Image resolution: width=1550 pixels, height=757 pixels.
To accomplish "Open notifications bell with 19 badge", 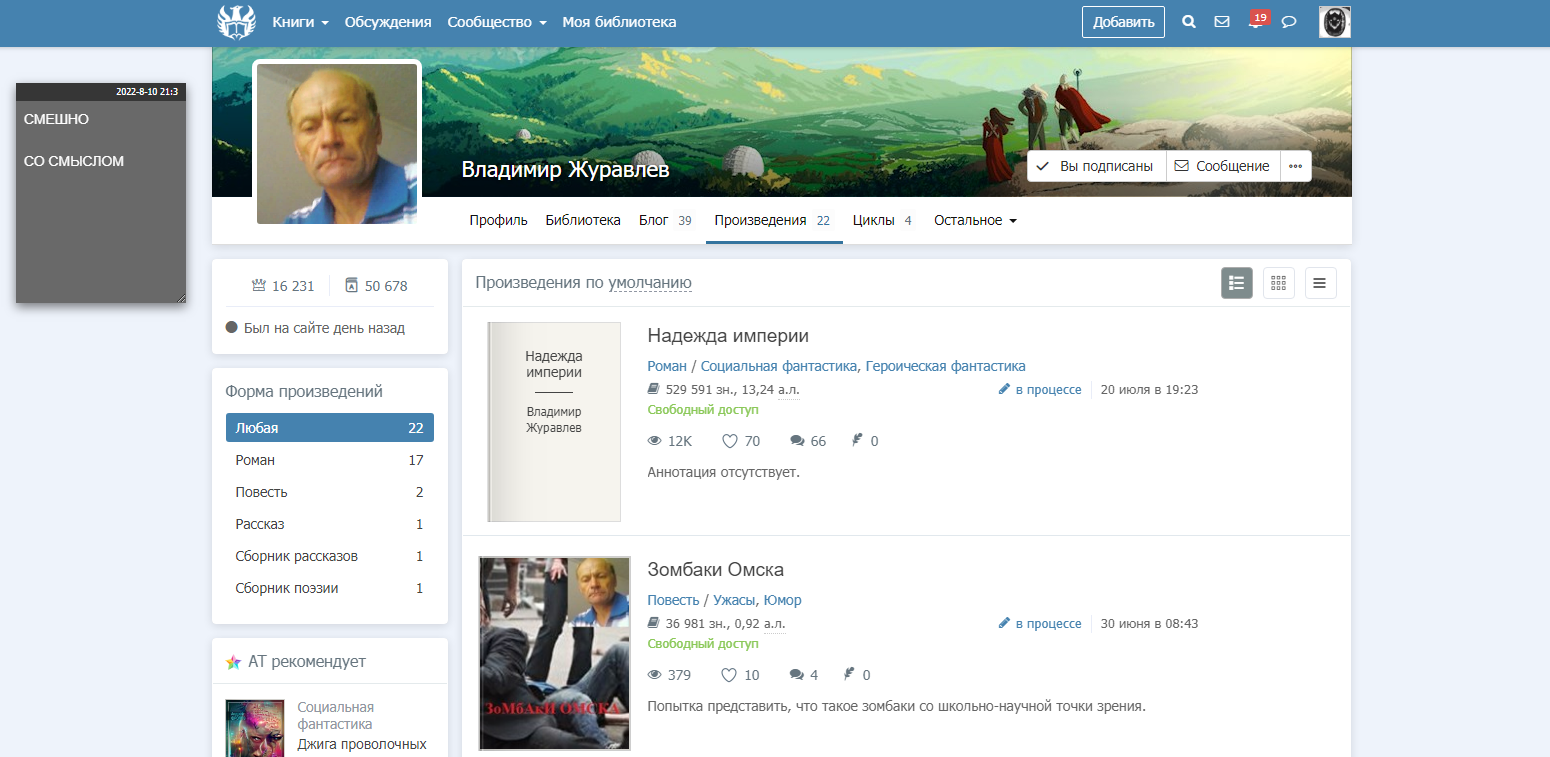I will 1255,22.
